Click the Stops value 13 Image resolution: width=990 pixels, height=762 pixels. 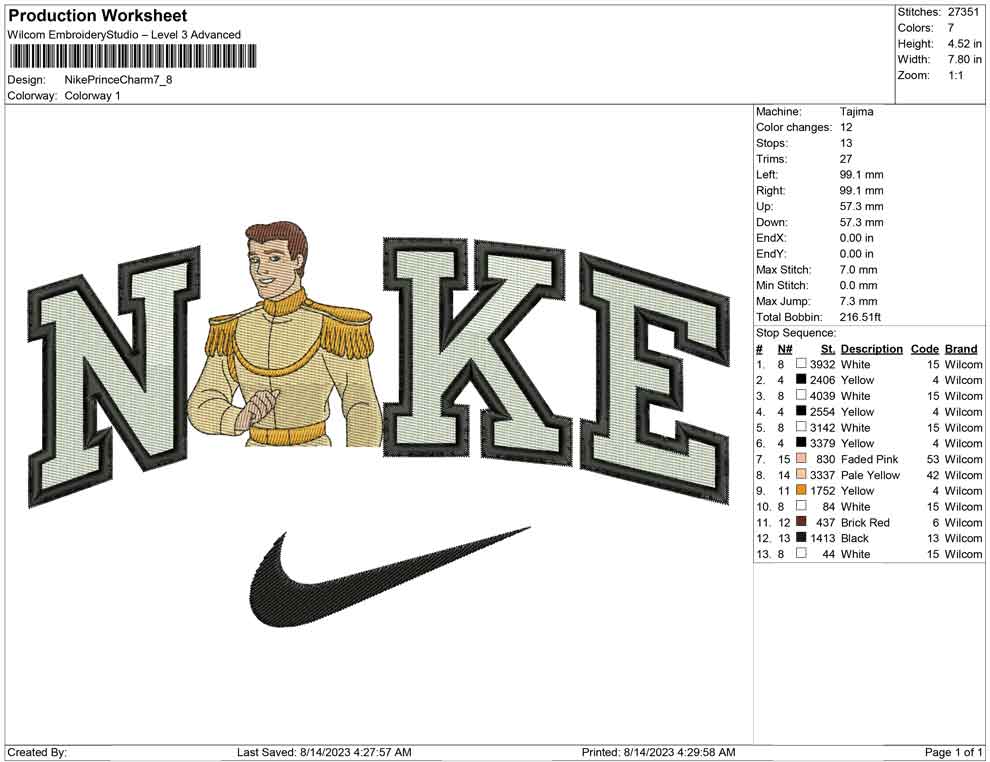coord(846,143)
